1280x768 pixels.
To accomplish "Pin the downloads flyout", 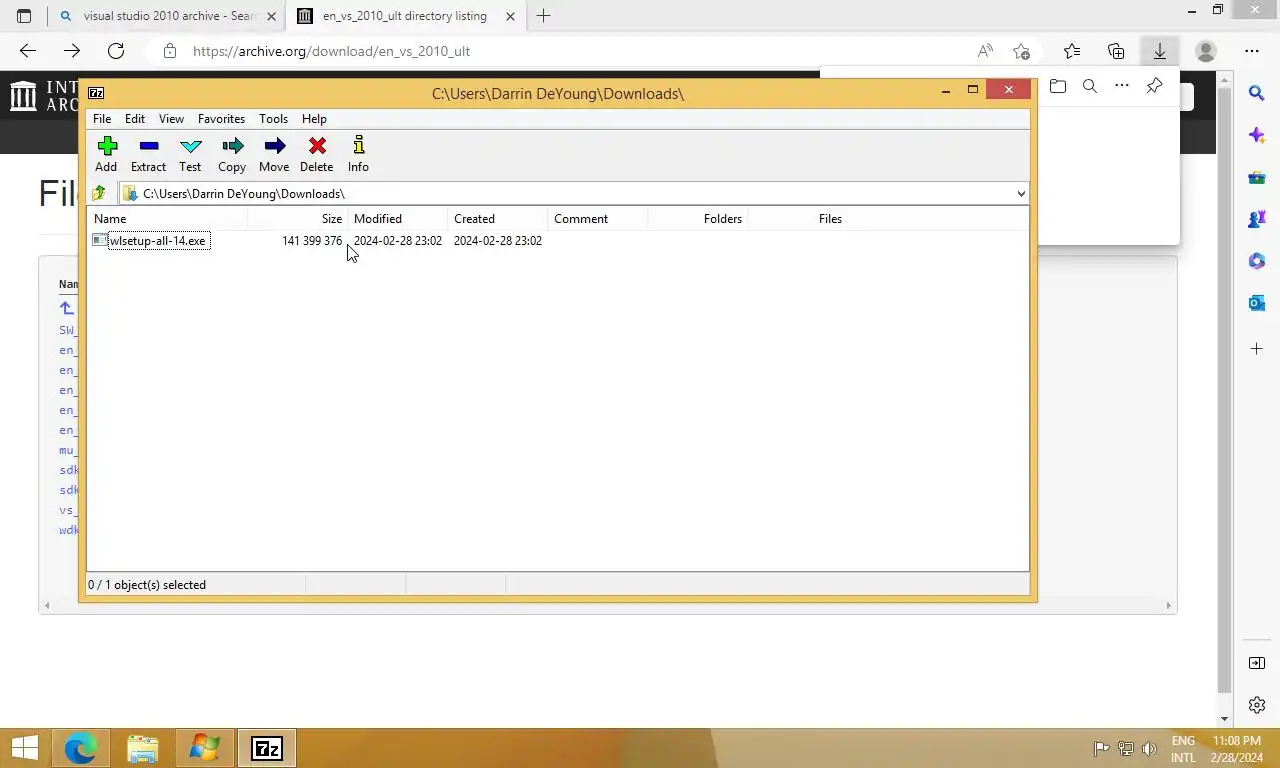I will [1154, 86].
